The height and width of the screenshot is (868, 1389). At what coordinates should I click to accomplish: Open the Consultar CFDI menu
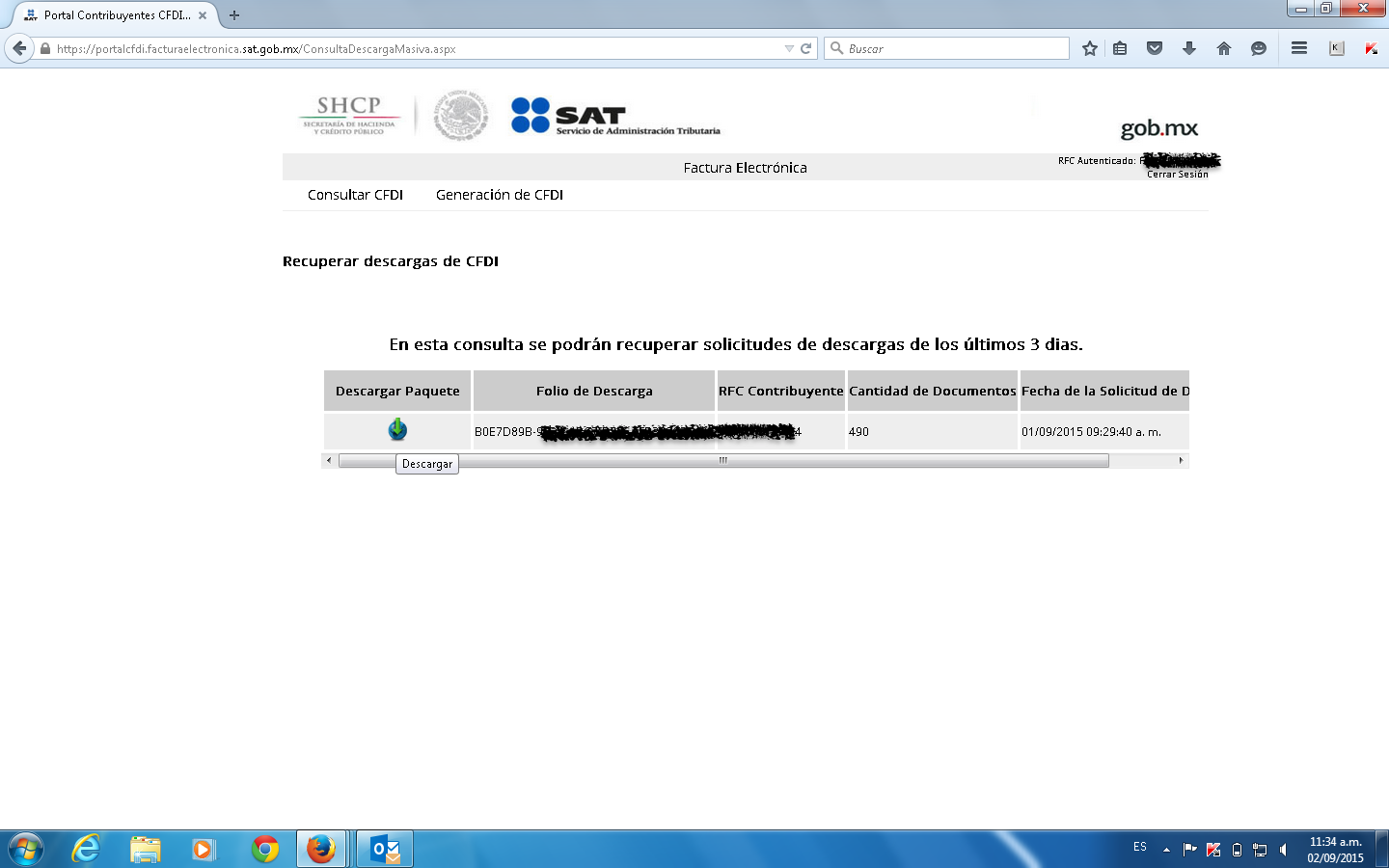[354, 194]
